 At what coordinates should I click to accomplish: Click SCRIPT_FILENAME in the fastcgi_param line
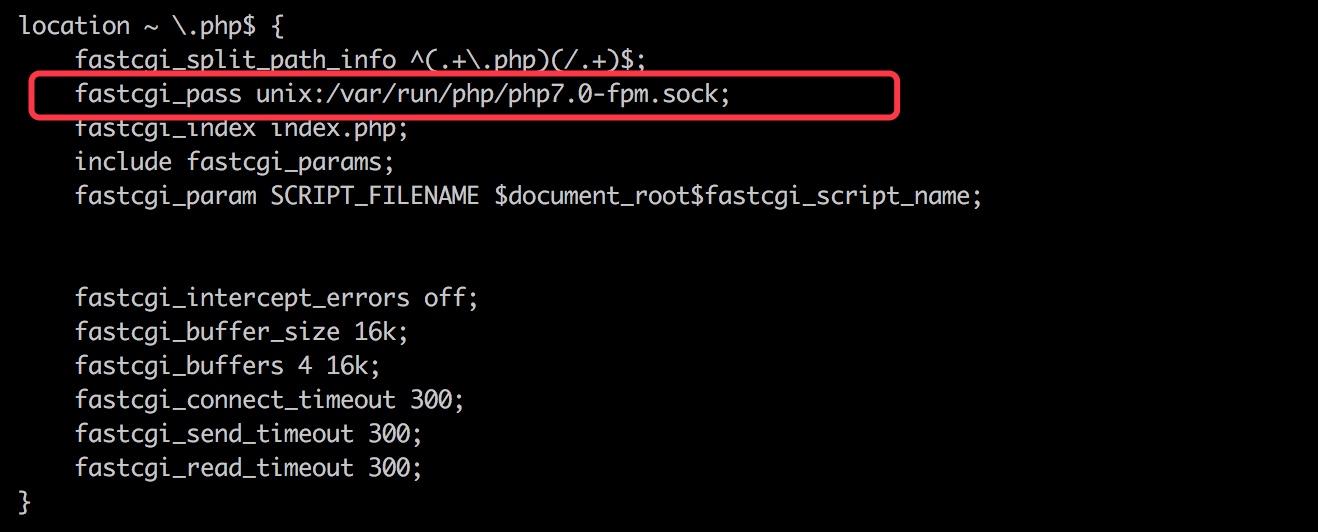[x=375, y=196]
